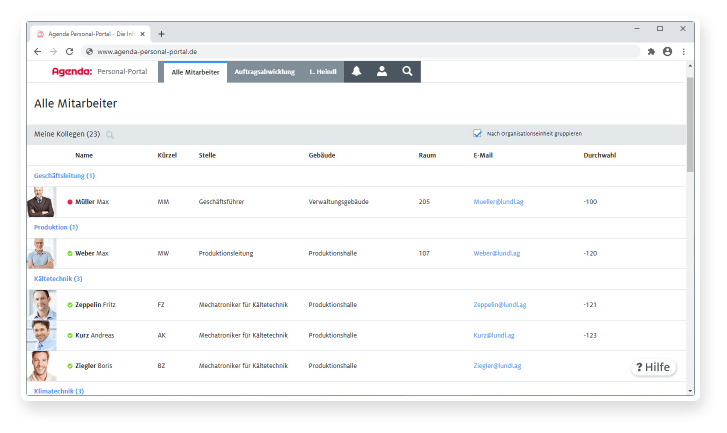Open the Chrome three-dot menu
Image resolution: width=727 pixels, height=433 pixels.
pyautogui.click(x=684, y=51)
